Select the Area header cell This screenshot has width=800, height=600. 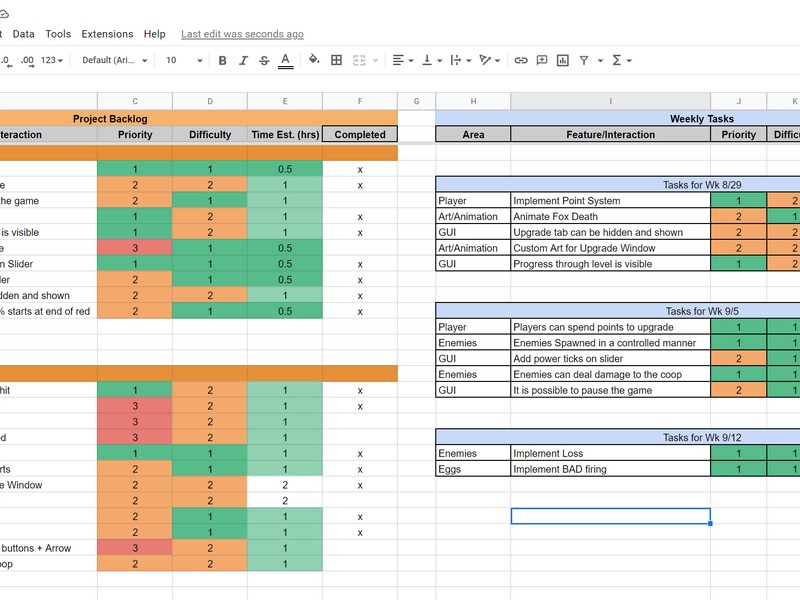coord(473,134)
